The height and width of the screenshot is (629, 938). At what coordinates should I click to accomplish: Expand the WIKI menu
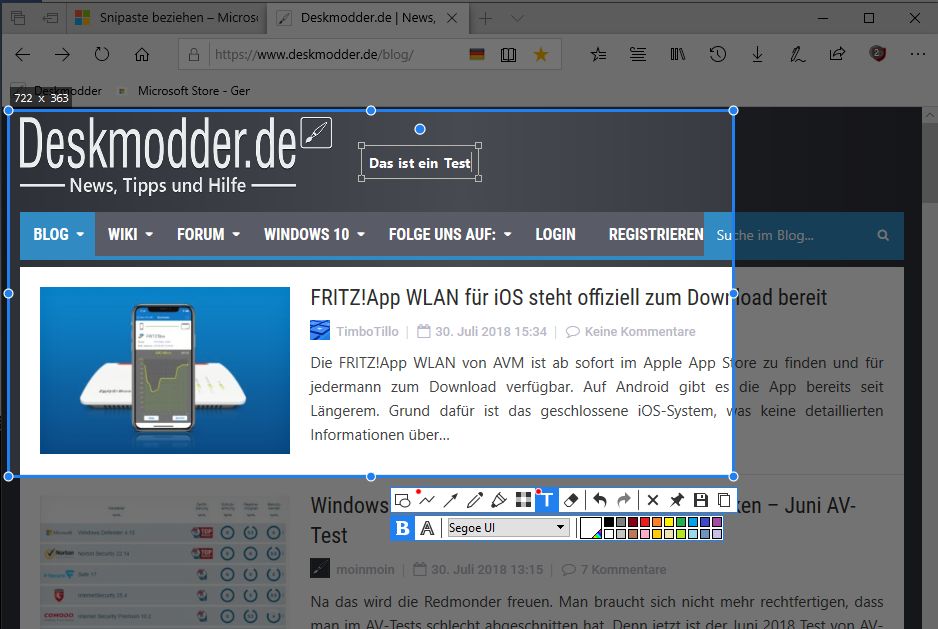coord(130,235)
